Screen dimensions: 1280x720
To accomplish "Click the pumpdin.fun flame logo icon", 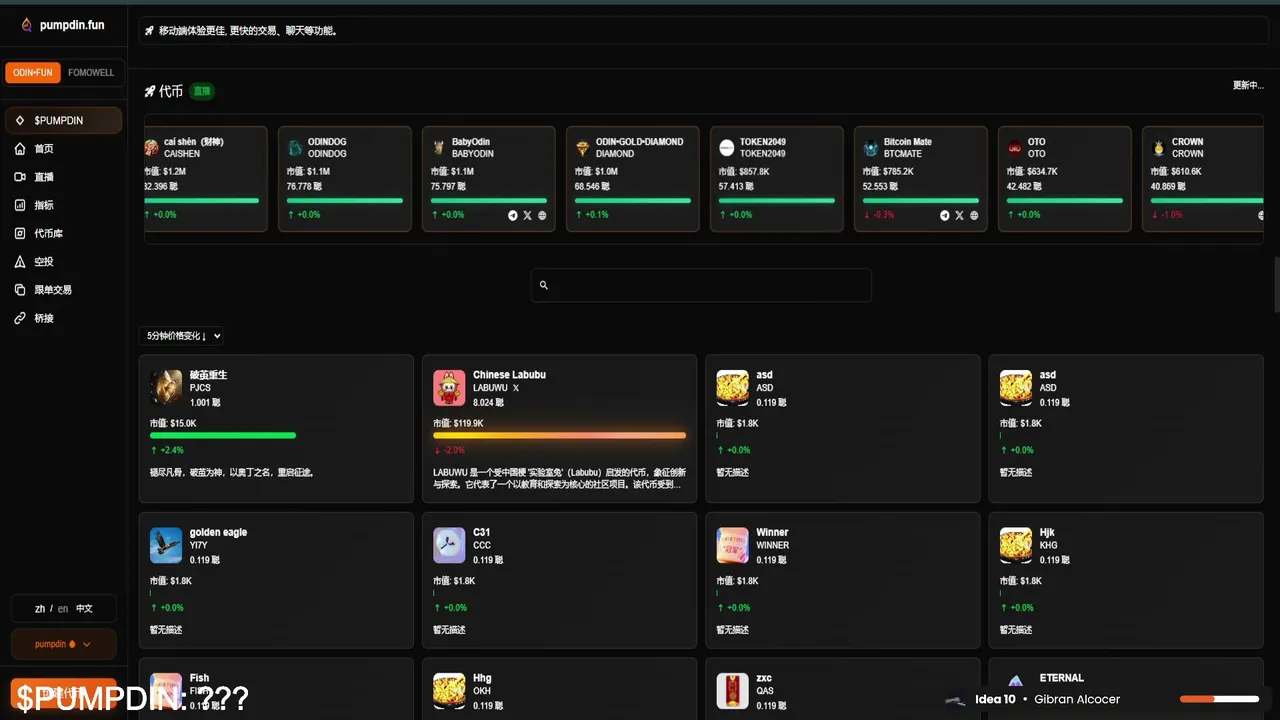I will (27, 25).
